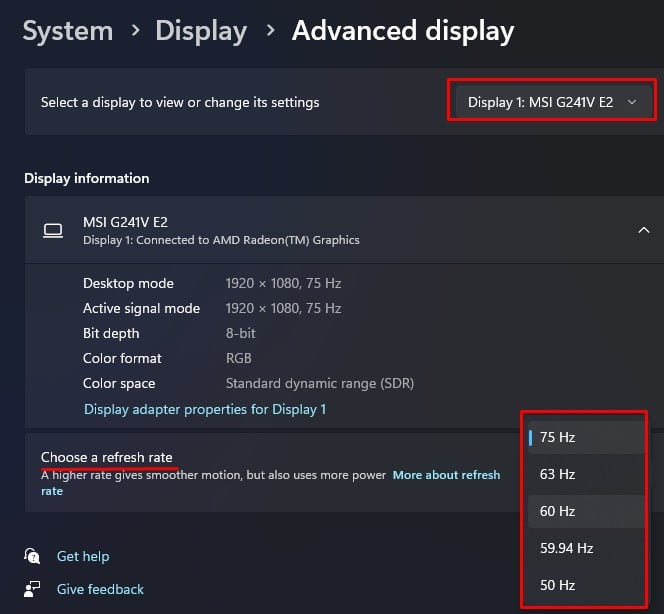Open Display adapter properties for Display 1

(x=205, y=409)
